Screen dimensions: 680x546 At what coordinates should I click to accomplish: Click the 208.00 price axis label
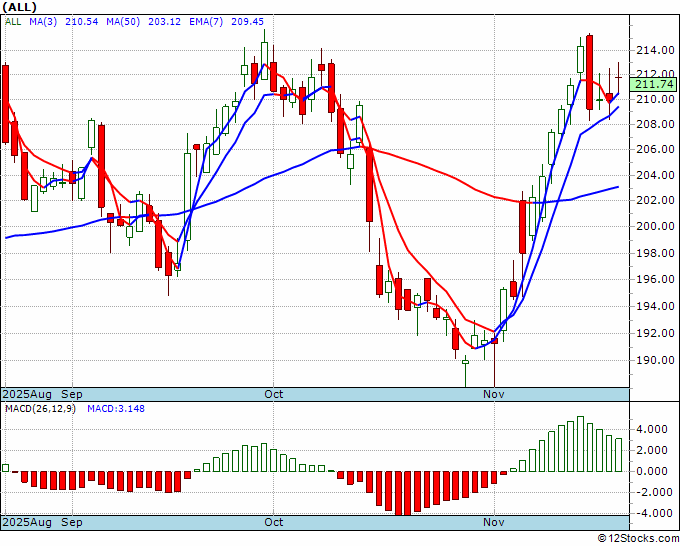(x=655, y=124)
